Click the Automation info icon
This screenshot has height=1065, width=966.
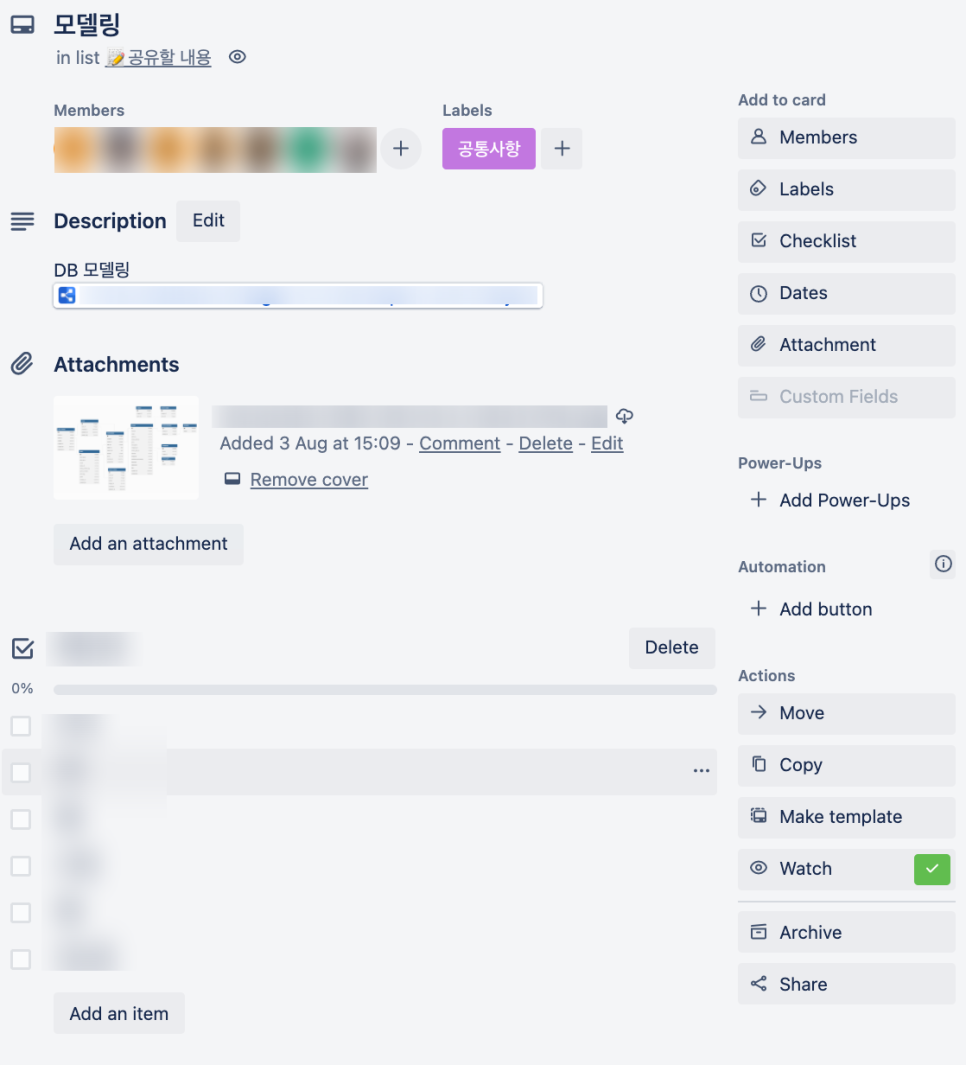click(x=943, y=564)
